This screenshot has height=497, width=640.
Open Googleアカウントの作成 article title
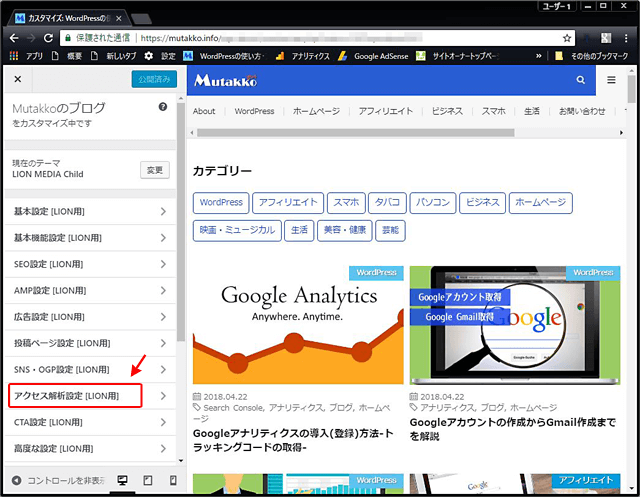point(513,429)
